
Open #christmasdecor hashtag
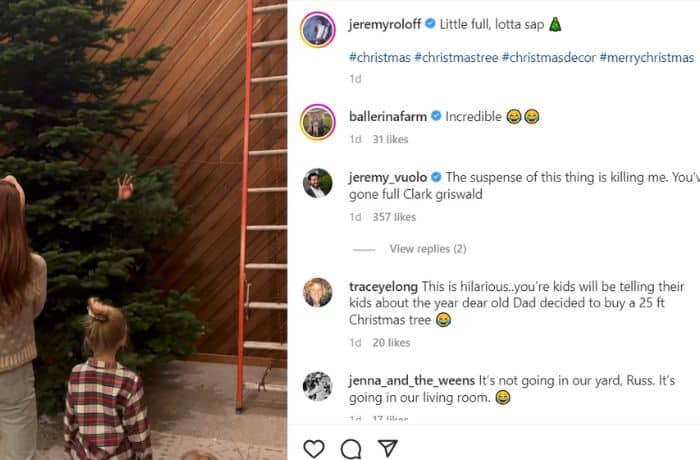549,58
